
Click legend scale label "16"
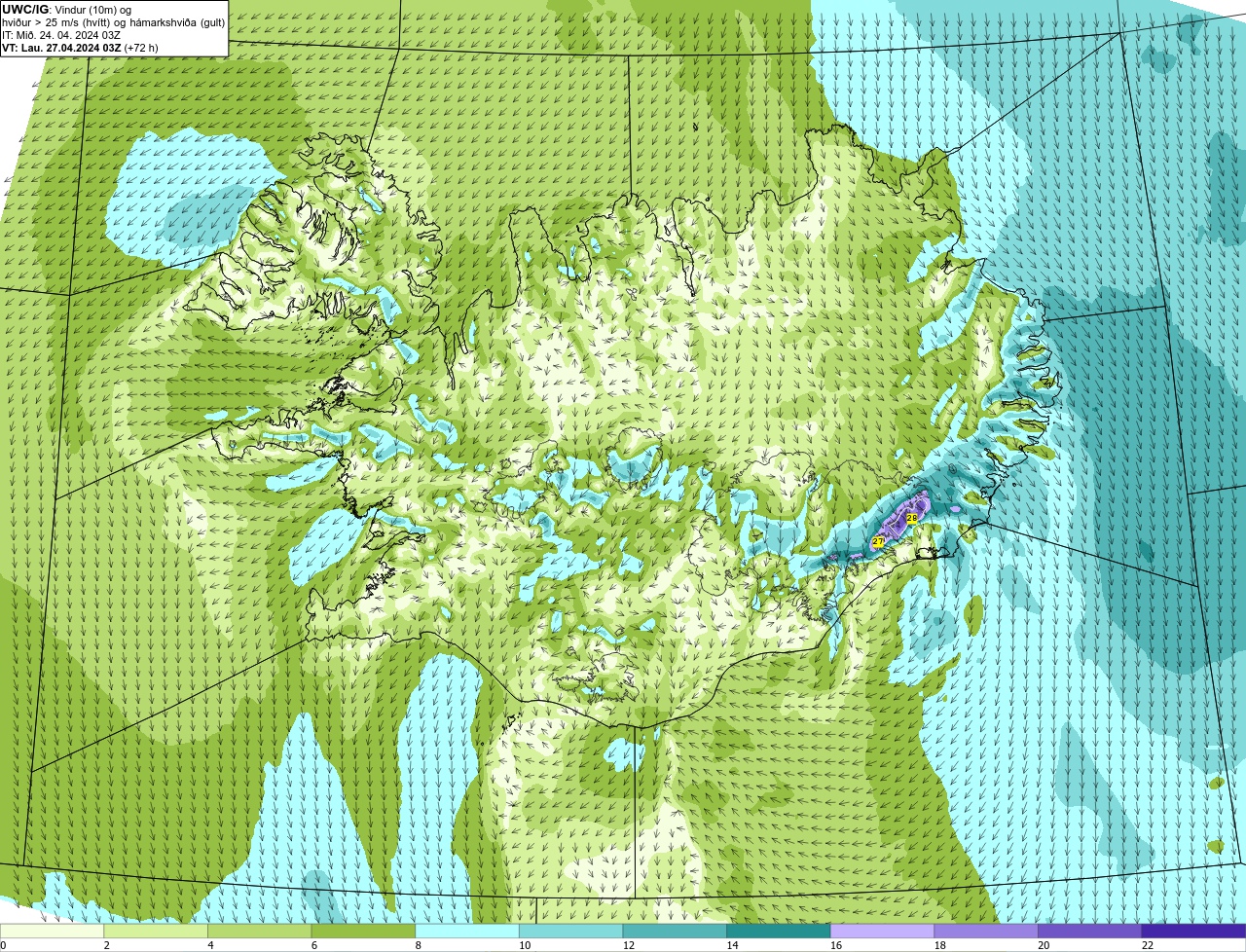click(836, 945)
